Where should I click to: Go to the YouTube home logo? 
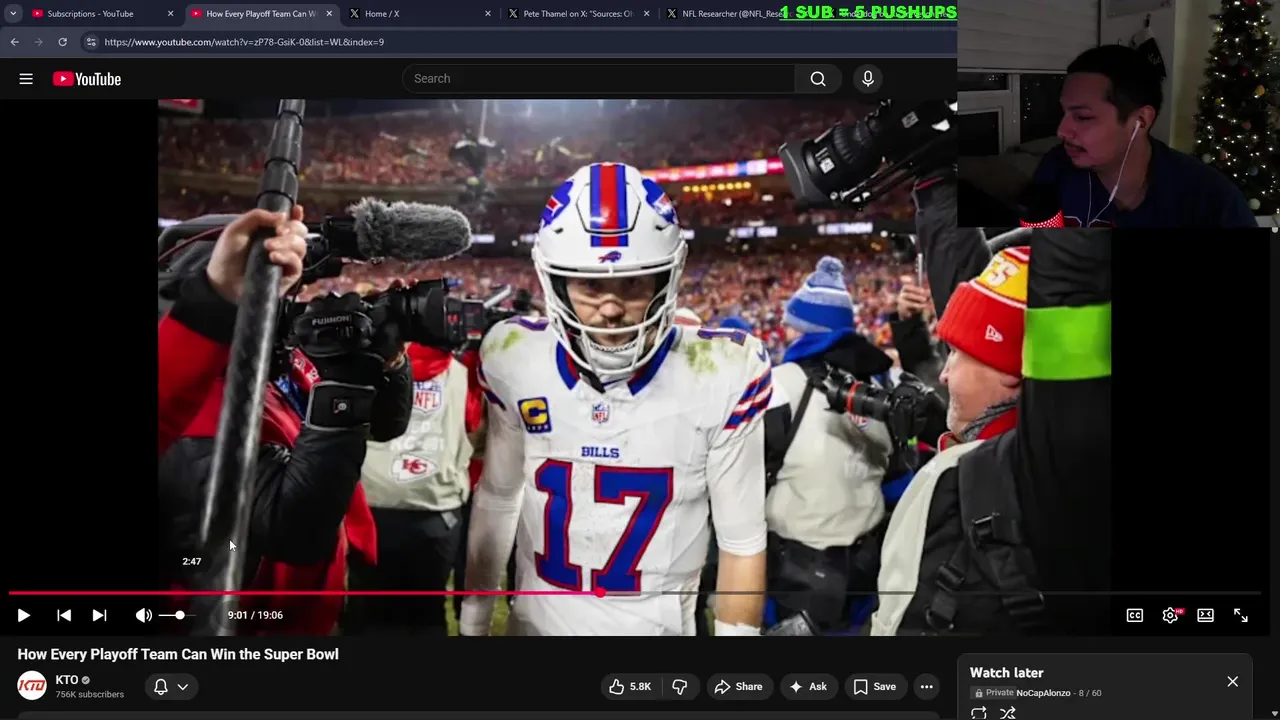tap(87, 79)
